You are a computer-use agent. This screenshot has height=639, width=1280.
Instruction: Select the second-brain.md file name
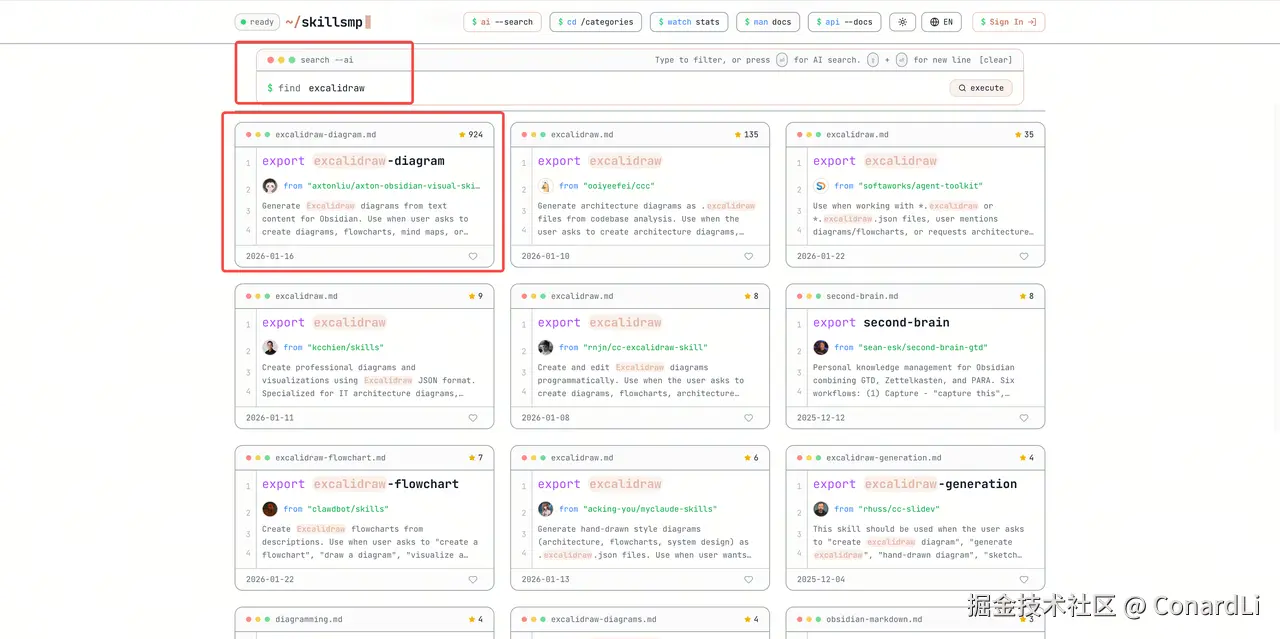tap(862, 296)
